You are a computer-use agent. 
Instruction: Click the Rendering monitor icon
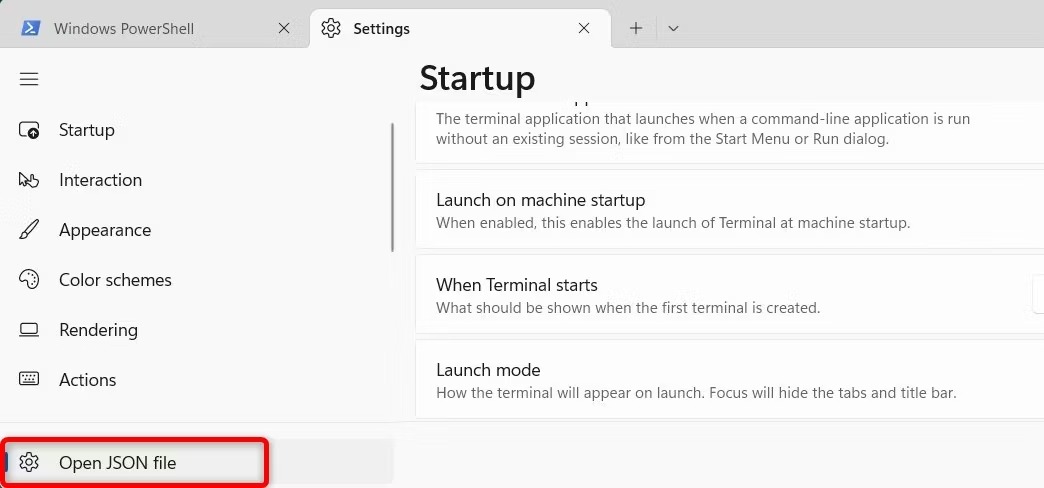[29, 330]
